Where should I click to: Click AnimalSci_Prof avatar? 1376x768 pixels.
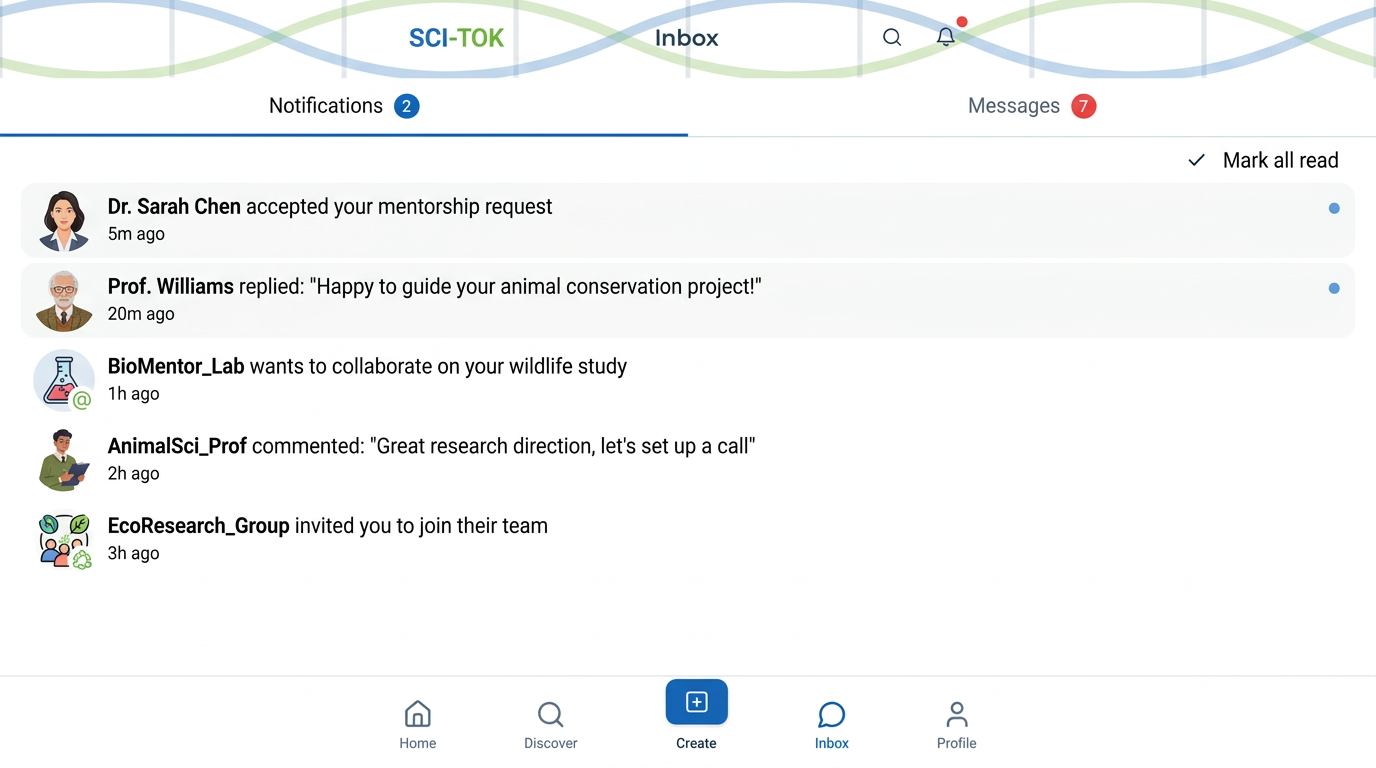click(64, 460)
